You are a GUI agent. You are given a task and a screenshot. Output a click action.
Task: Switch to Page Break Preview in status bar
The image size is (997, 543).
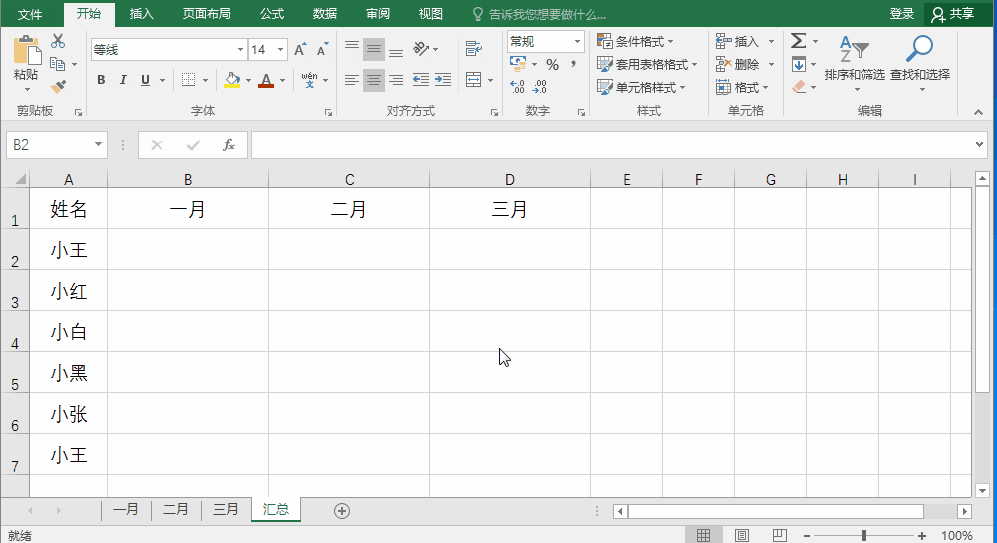(x=780, y=535)
